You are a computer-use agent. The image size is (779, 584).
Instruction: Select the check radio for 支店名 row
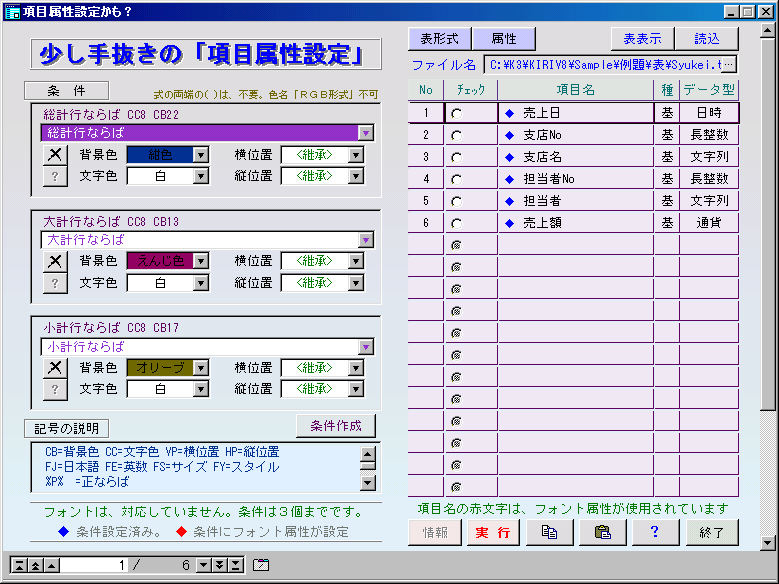[456, 157]
